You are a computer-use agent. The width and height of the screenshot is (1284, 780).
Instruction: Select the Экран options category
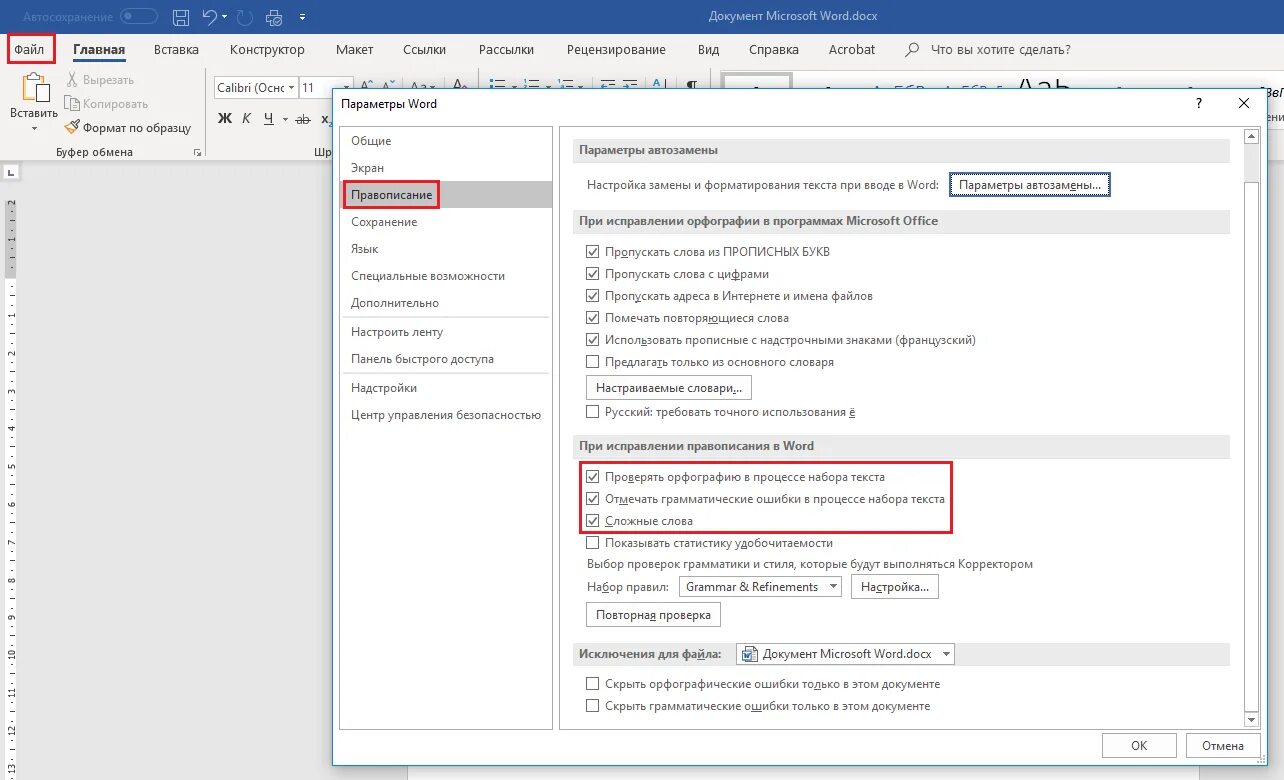coord(446,168)
